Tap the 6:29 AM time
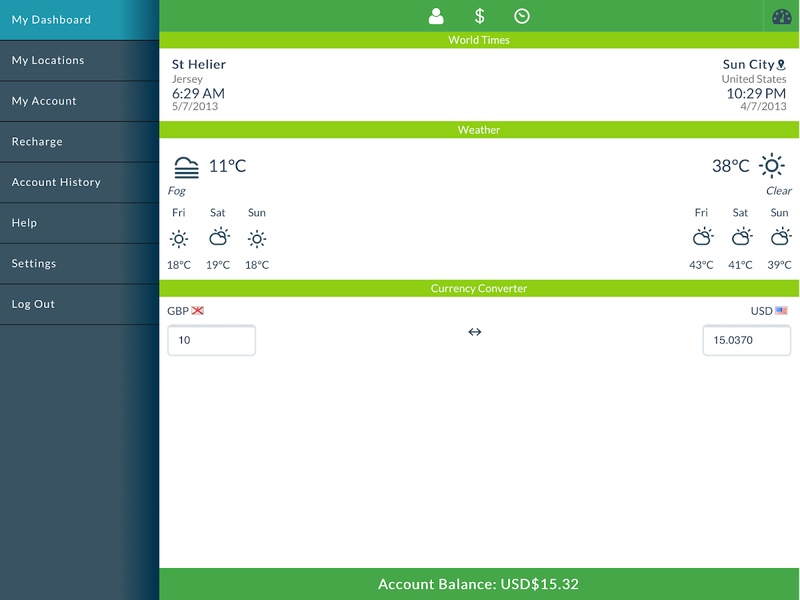 [198, 93]
